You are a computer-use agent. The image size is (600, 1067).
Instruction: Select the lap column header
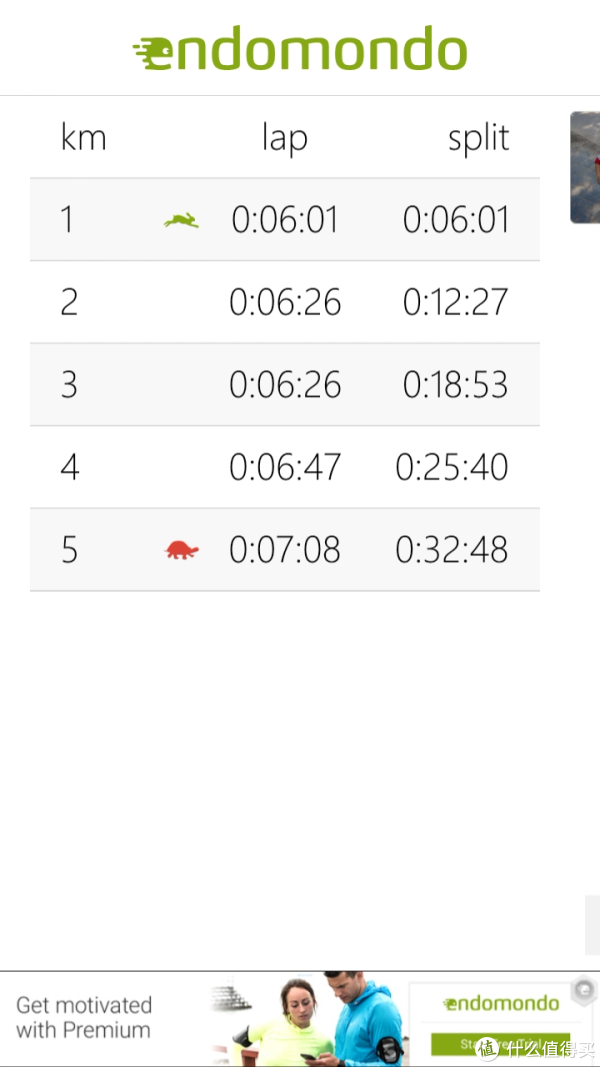click(x=284, y=139)
